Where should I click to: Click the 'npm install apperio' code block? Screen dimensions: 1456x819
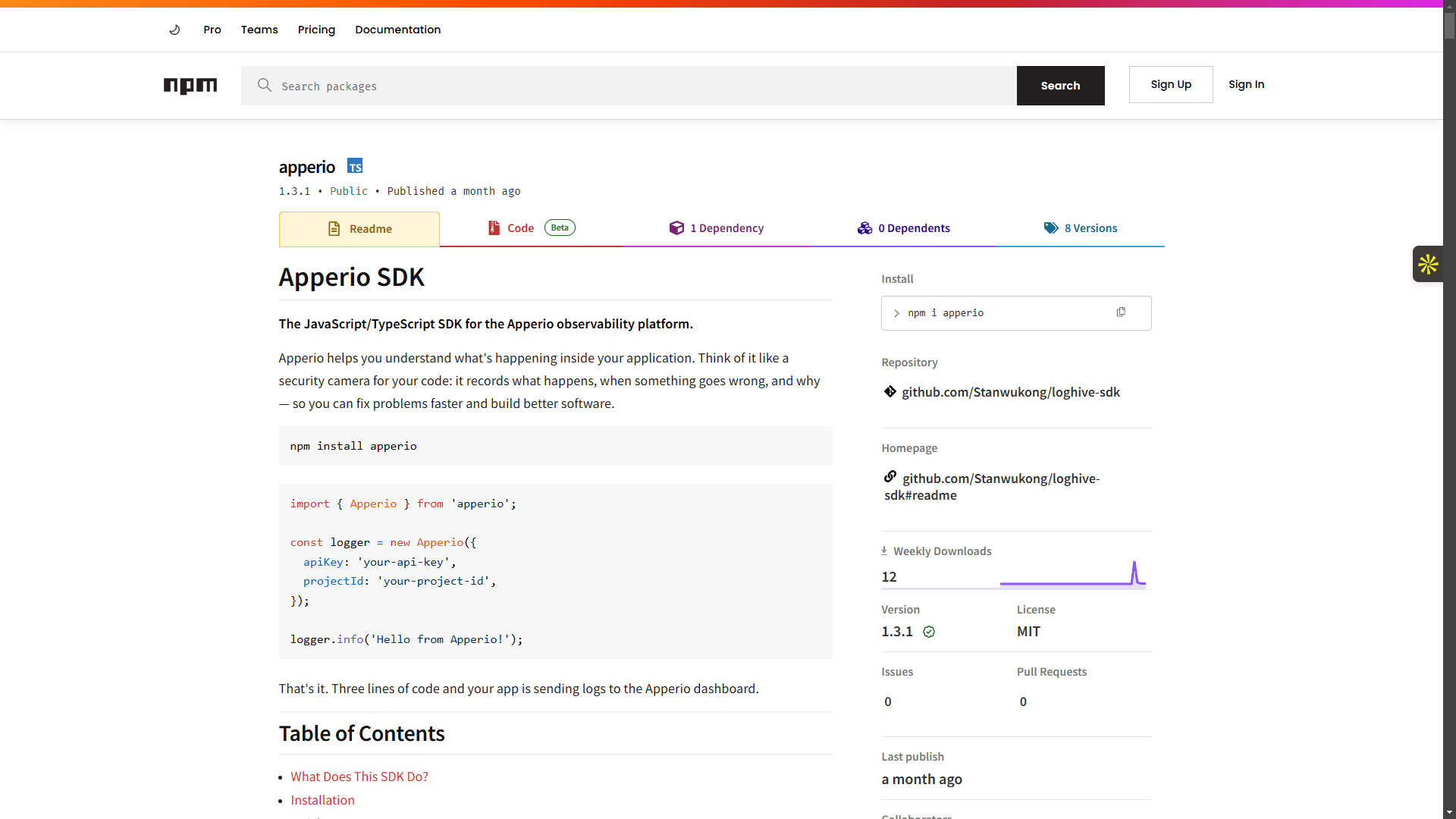click(555, 446)
